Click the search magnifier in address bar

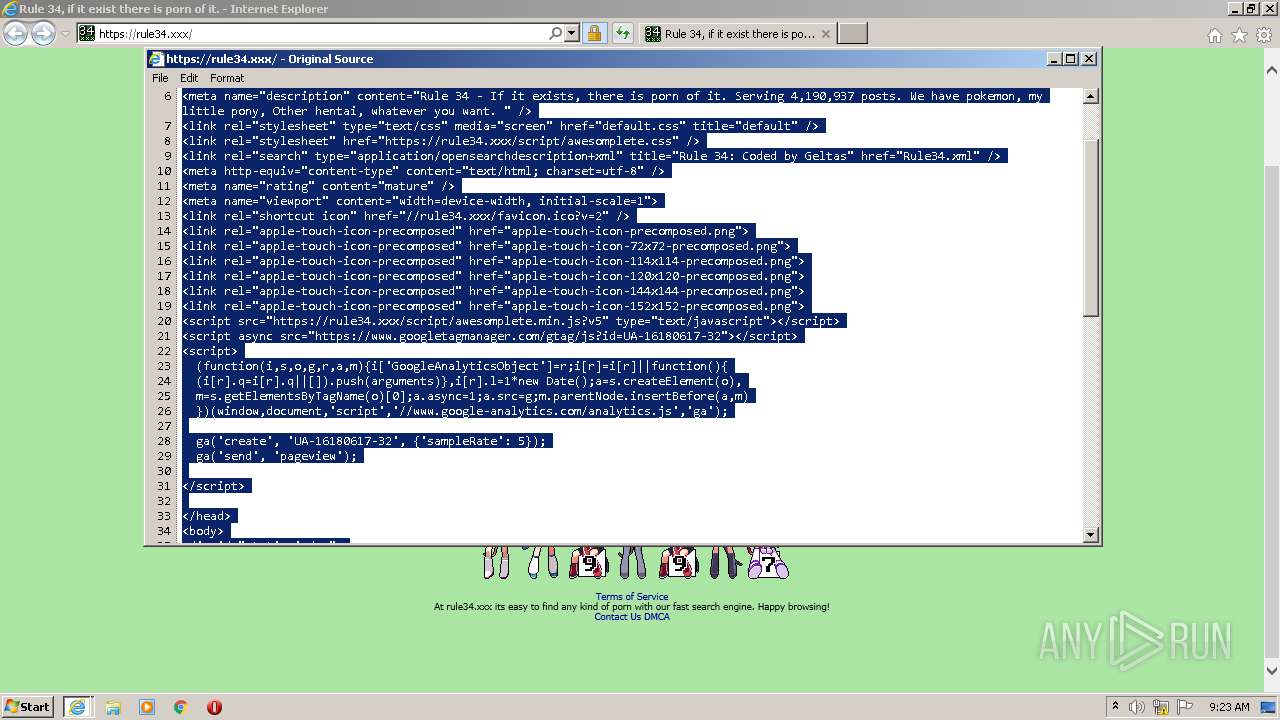(556, 33)
